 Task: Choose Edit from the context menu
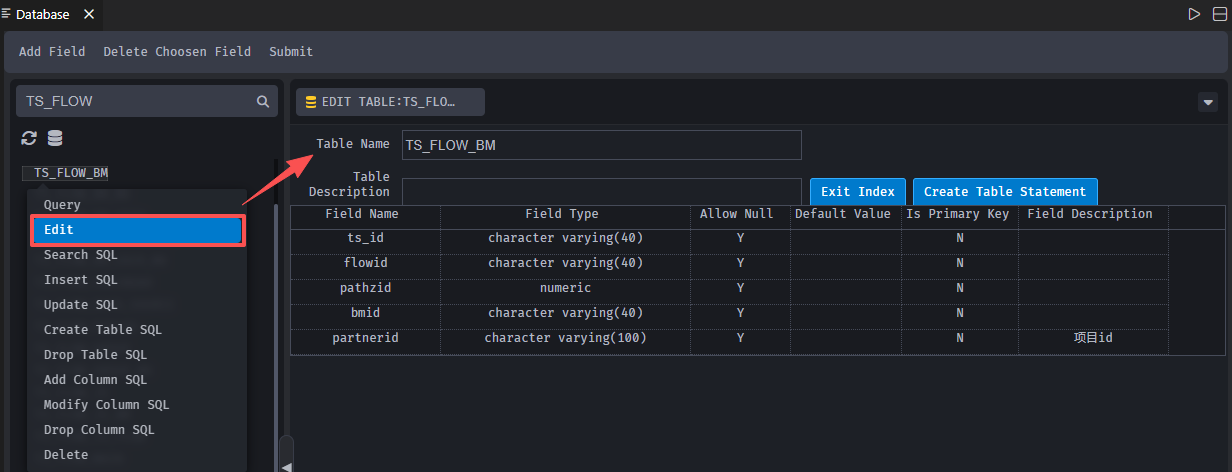coord(138,230)
